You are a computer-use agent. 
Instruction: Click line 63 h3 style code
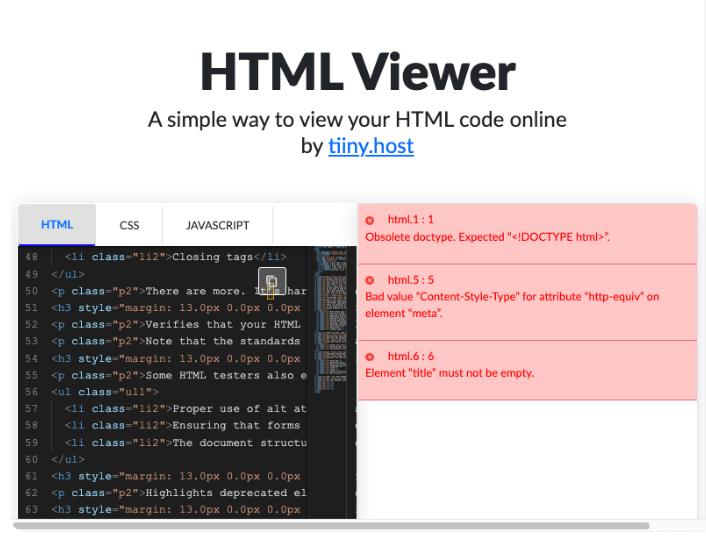pyautogui.click(x=176, y=510)
